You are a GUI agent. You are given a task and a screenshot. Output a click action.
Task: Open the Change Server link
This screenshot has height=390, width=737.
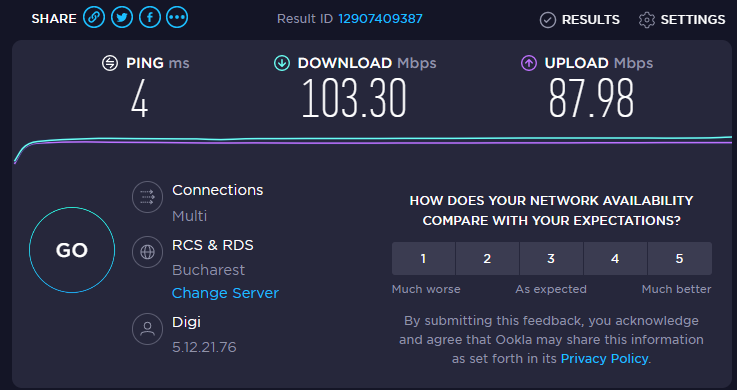[x=225, y=293]
